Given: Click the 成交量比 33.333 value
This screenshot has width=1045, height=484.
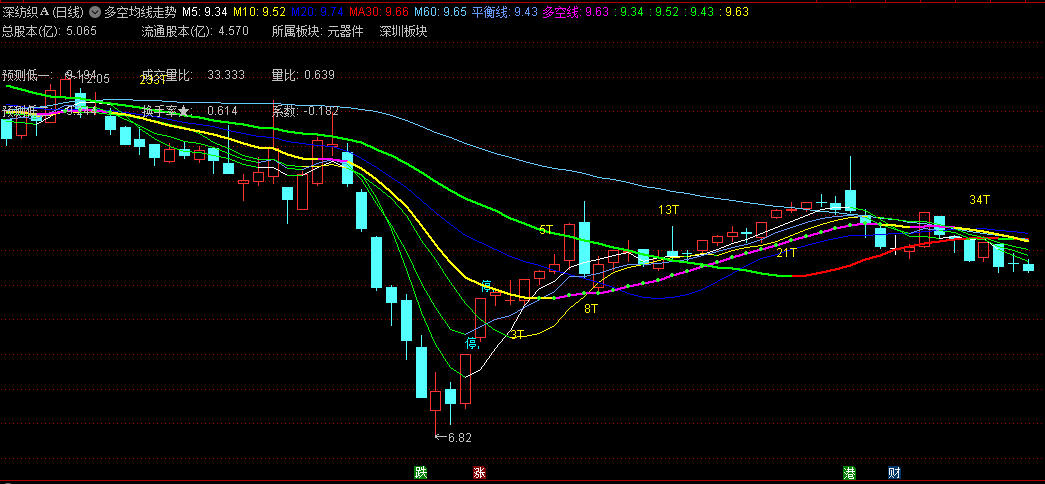Looking at the screenshot, I should pos(193,75).
